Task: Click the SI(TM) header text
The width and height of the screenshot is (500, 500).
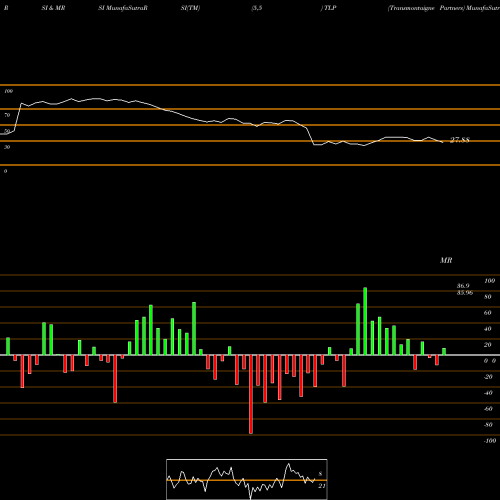Action: (190, 8)
